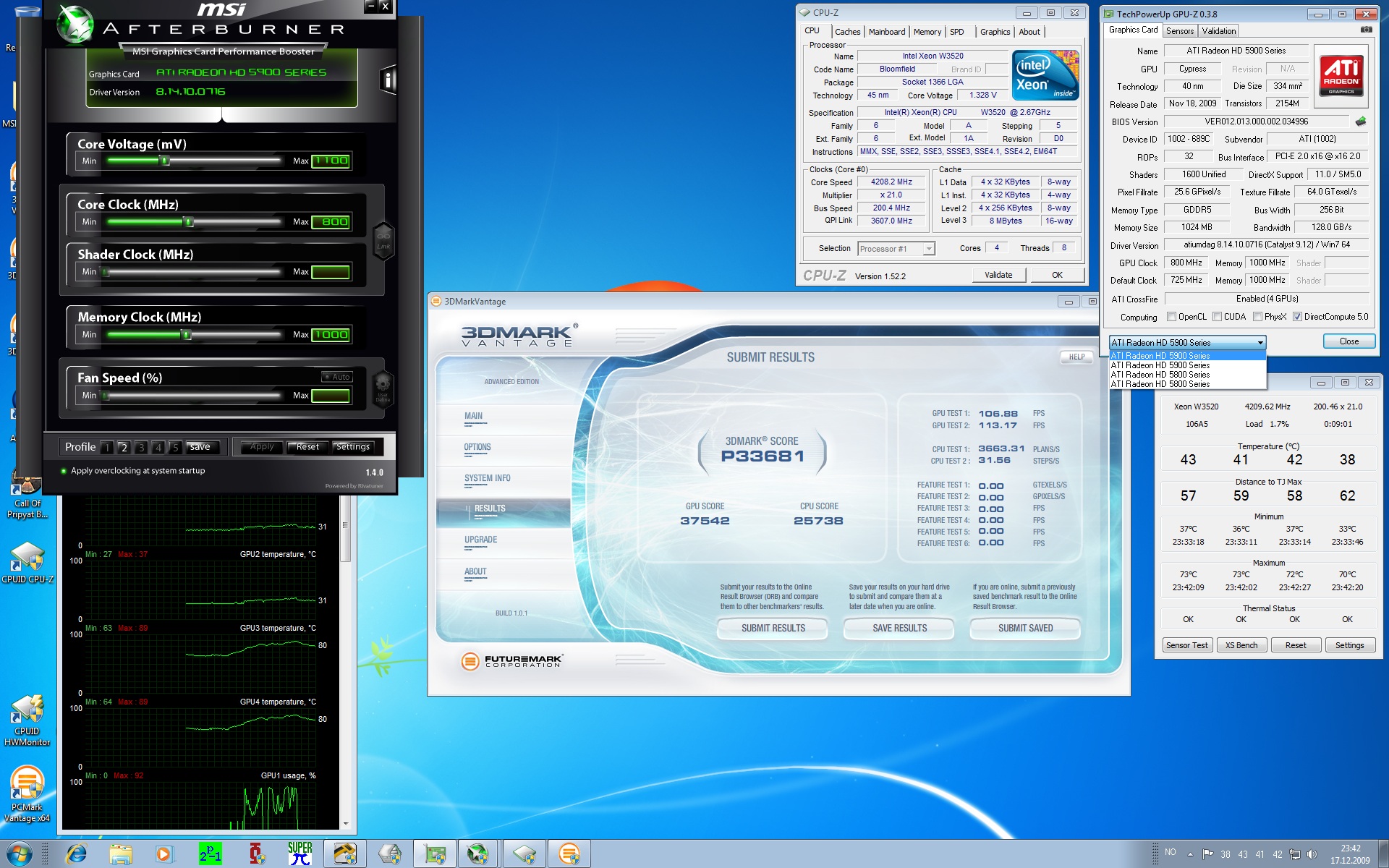Go to OPTIONS in the 3DMark sidebar

(x=477, y=447)
